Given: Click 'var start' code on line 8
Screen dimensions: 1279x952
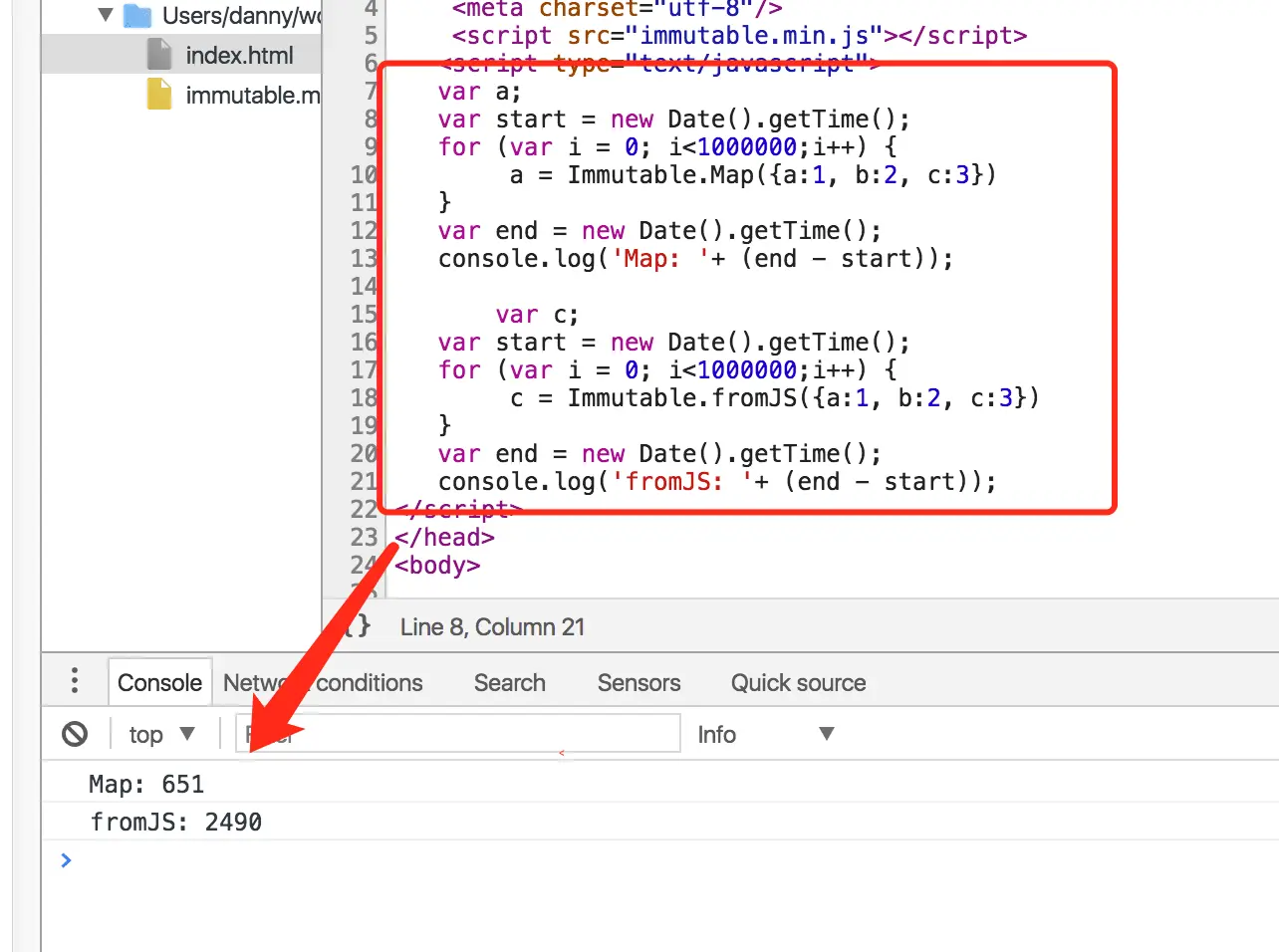Looking at the screenshot, I should coord(673,119).
